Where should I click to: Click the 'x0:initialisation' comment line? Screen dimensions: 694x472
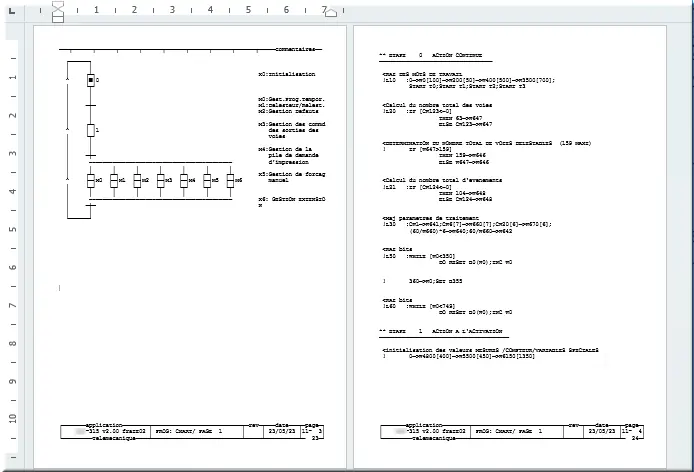[287, 74]
